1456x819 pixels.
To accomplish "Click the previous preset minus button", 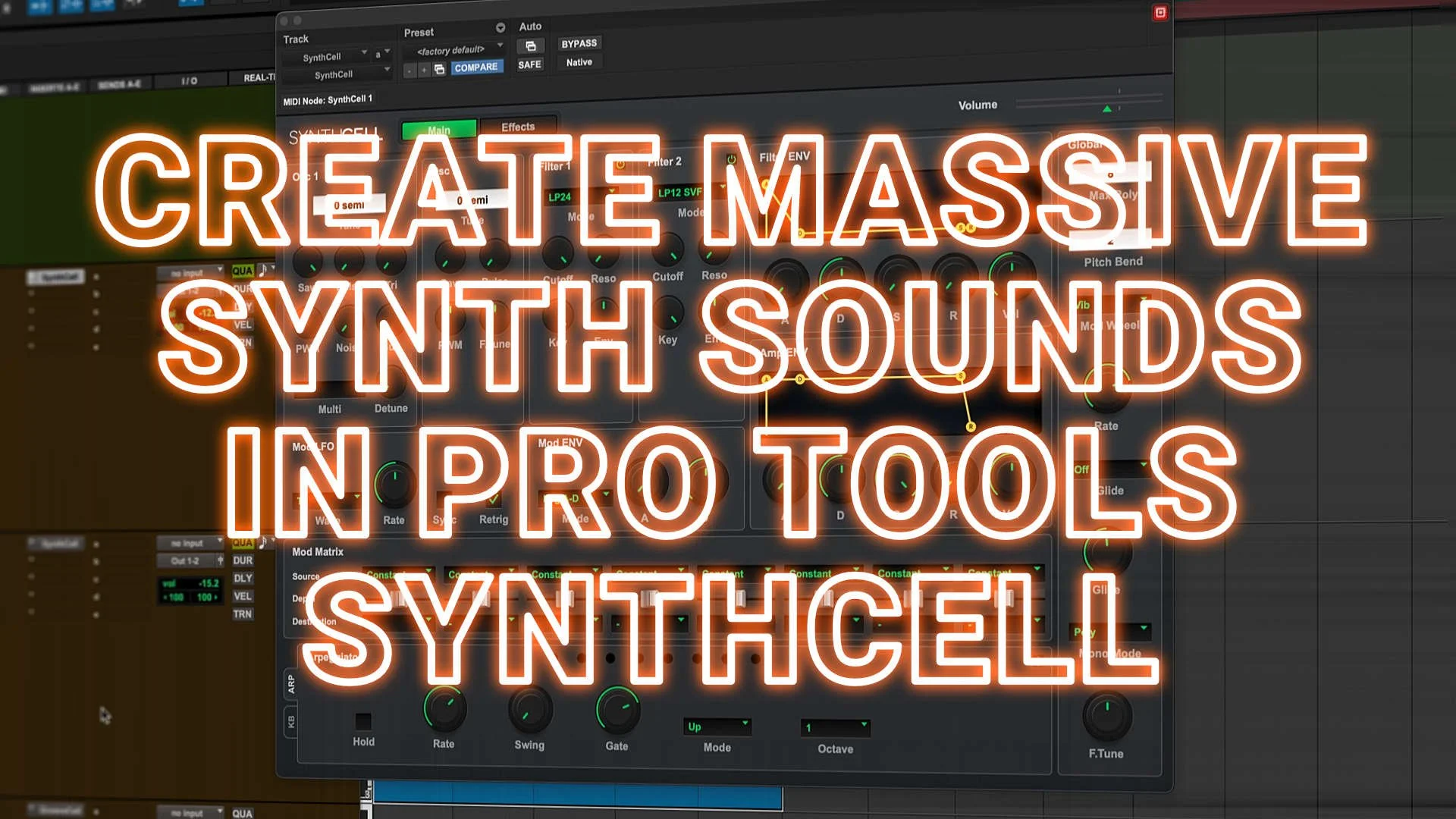I will point(409,71).
